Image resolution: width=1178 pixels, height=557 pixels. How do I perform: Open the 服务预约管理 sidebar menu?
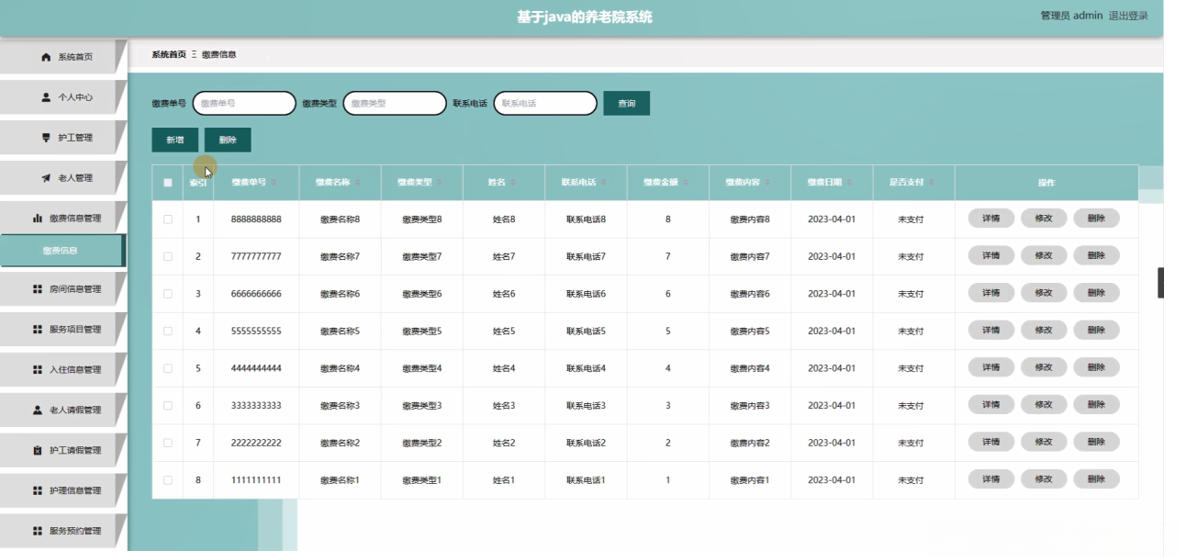click(62, 531)
